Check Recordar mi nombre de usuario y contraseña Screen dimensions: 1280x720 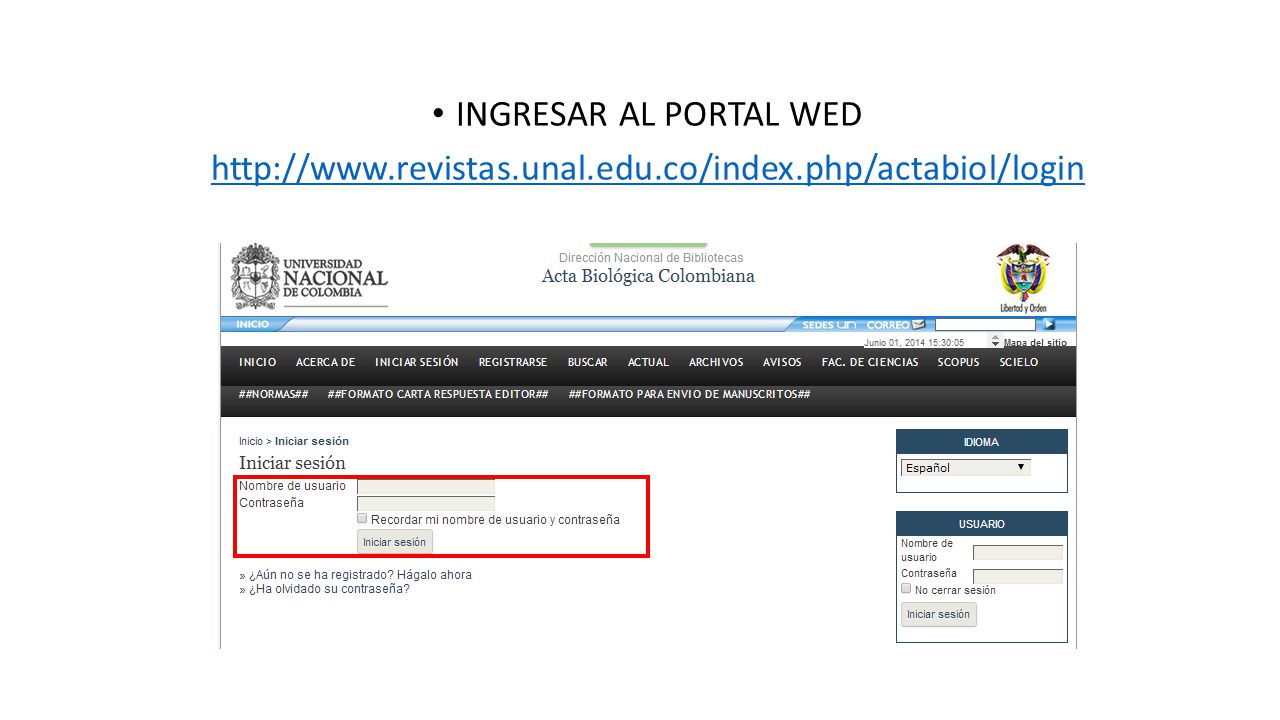(x=362, y=519)
